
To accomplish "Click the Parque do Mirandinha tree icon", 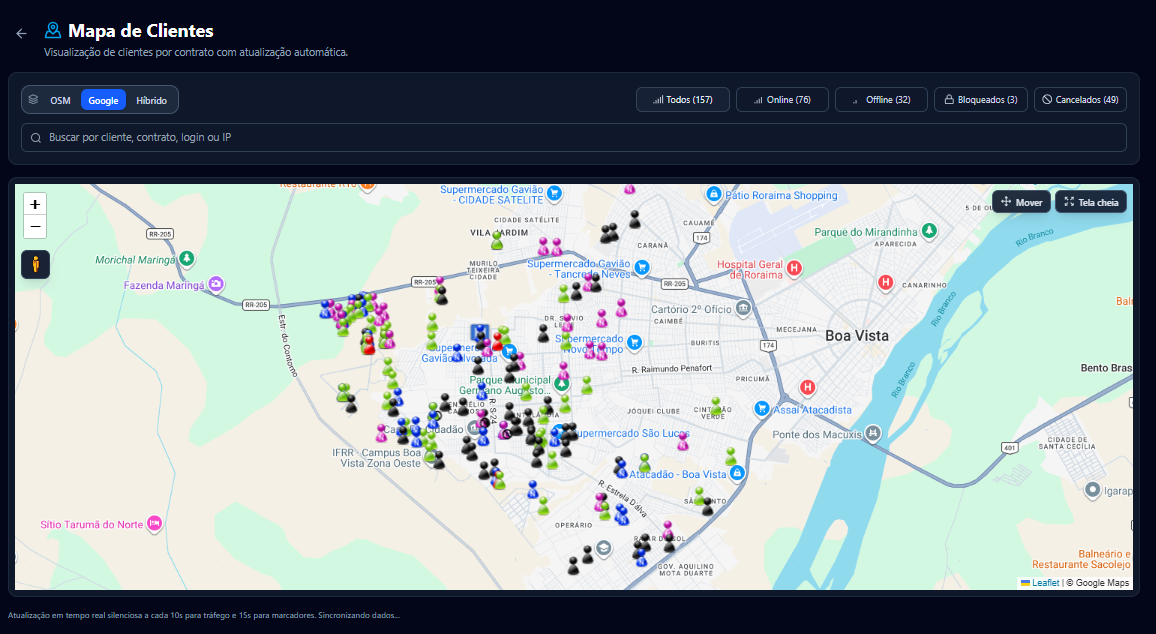I will 930,231.
